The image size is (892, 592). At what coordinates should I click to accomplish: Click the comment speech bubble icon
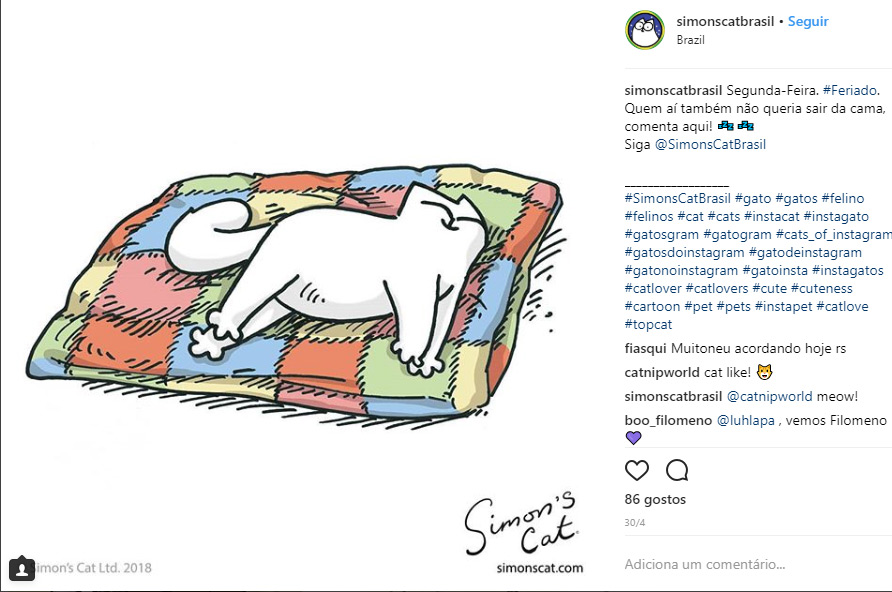tap(677, 470)
